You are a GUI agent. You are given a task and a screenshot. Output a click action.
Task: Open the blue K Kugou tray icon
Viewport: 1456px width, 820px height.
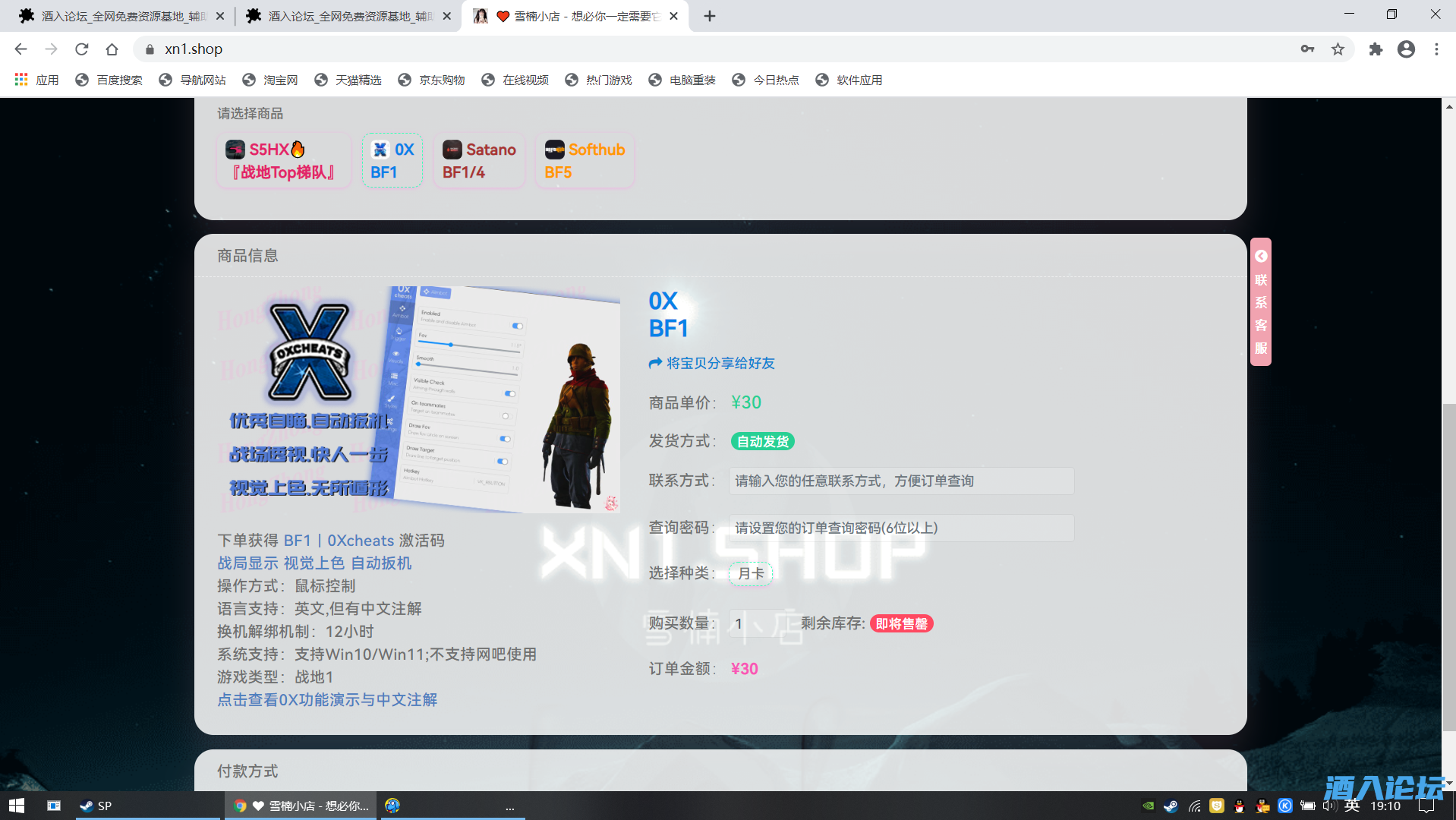click(1285, 806)
